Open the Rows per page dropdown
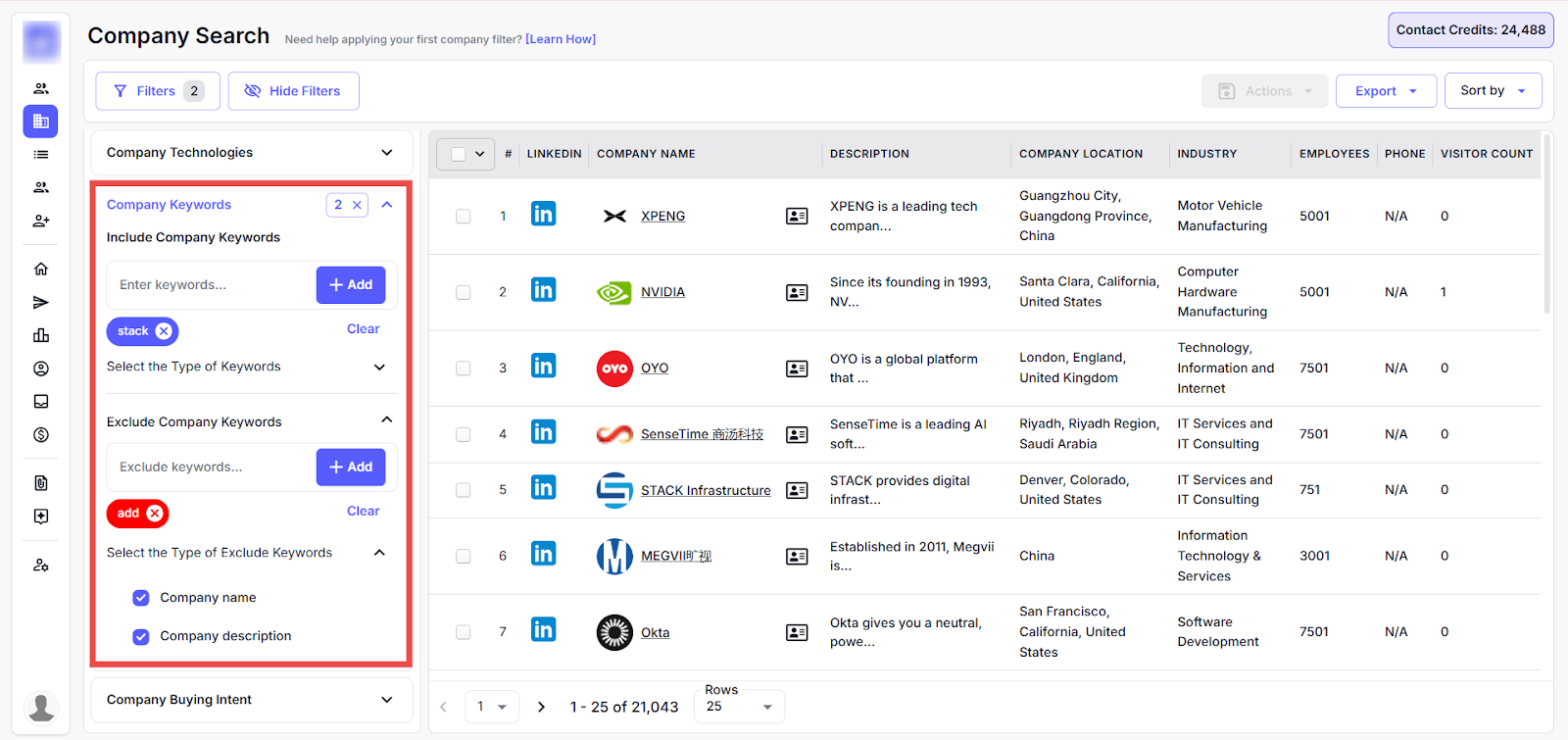The image size is (1568, 740). [739, 707]
